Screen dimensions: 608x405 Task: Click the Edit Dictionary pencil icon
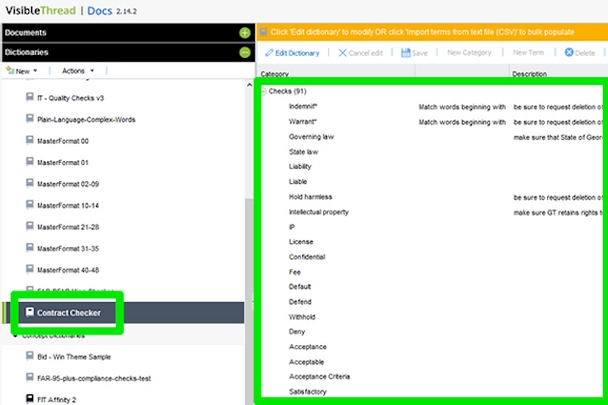[270, 52]
